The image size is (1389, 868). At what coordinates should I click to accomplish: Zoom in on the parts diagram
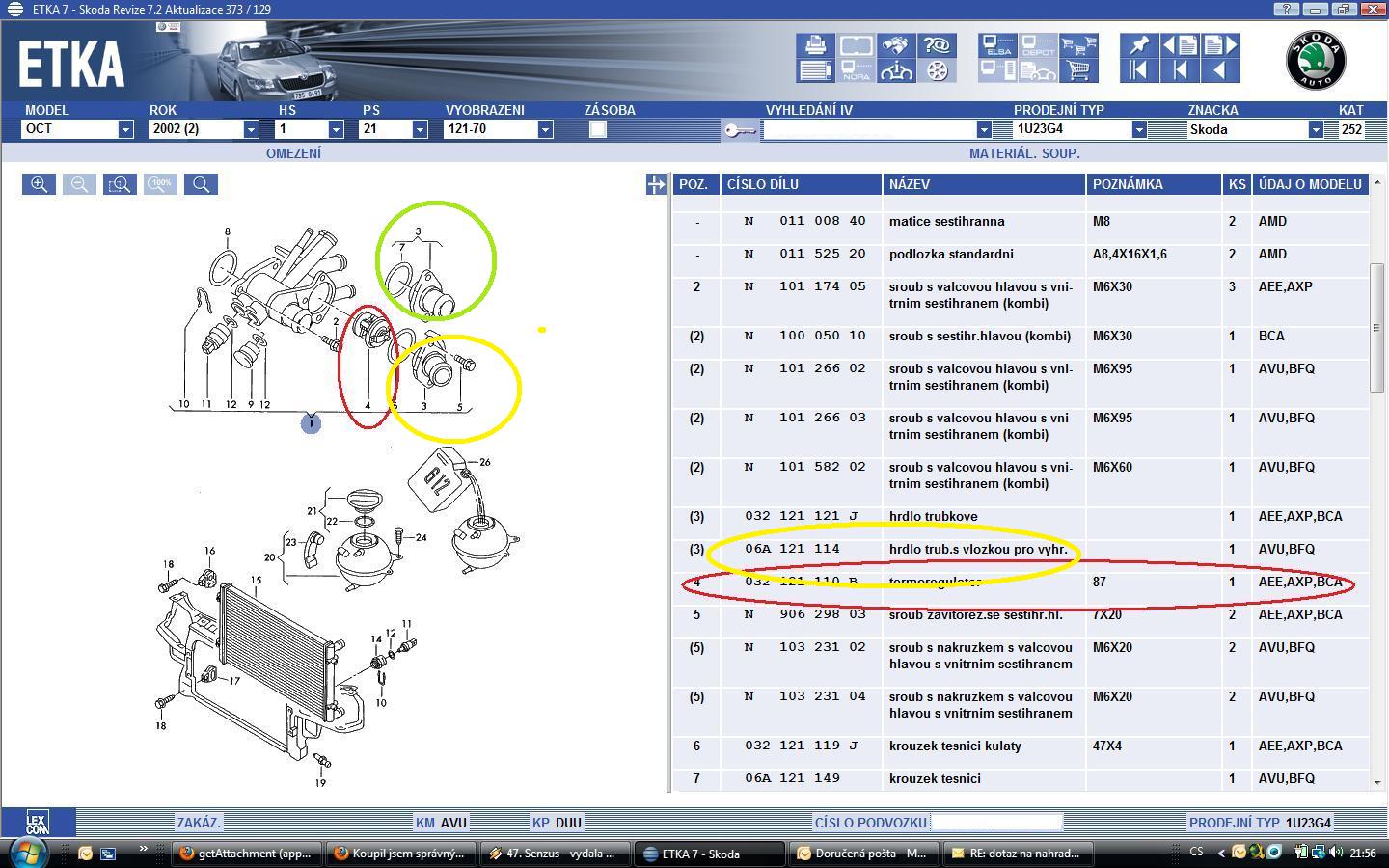(40, 184)
